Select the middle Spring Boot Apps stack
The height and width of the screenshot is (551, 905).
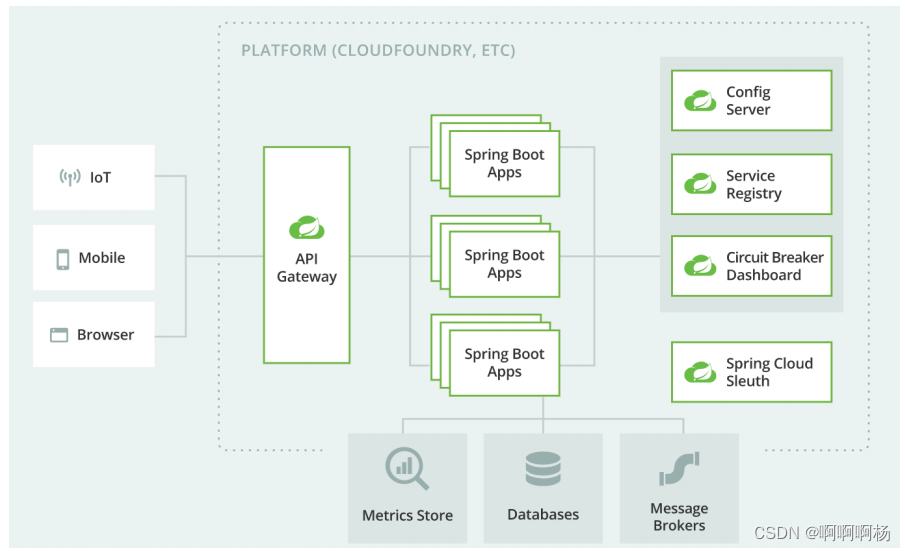495,256
